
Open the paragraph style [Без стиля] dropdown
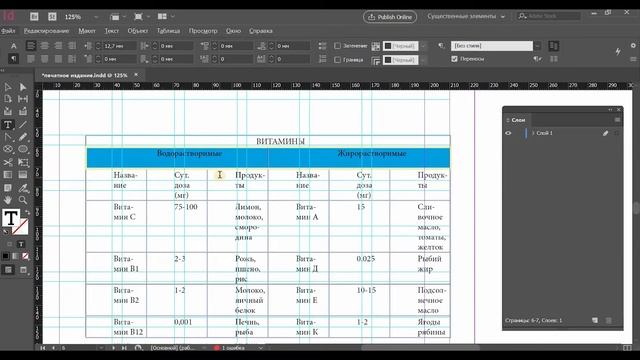[x=538, y=46]
